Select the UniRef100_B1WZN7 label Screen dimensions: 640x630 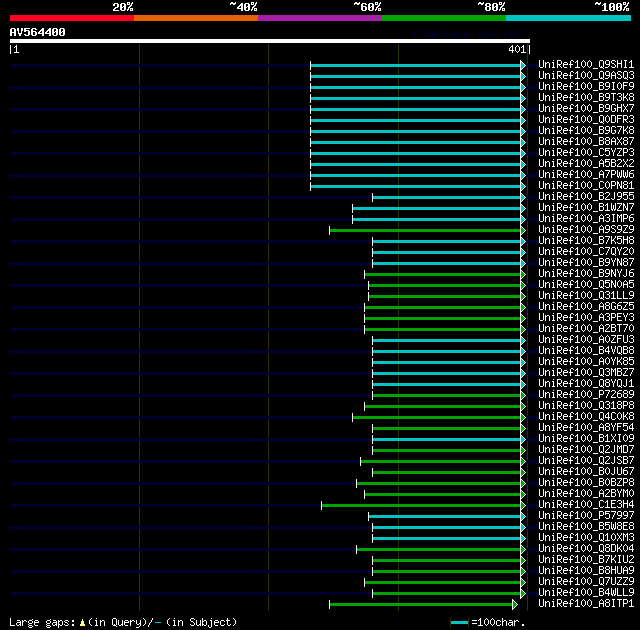click(x=586, y=208)
